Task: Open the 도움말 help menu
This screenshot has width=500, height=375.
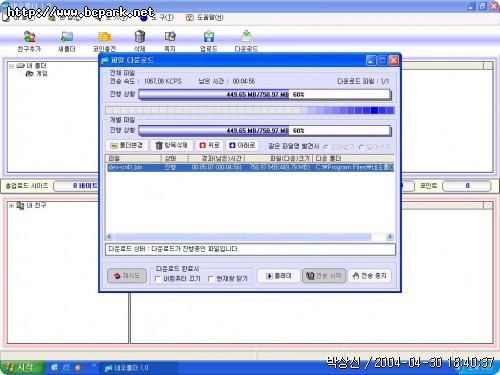Action: [205, 17]
